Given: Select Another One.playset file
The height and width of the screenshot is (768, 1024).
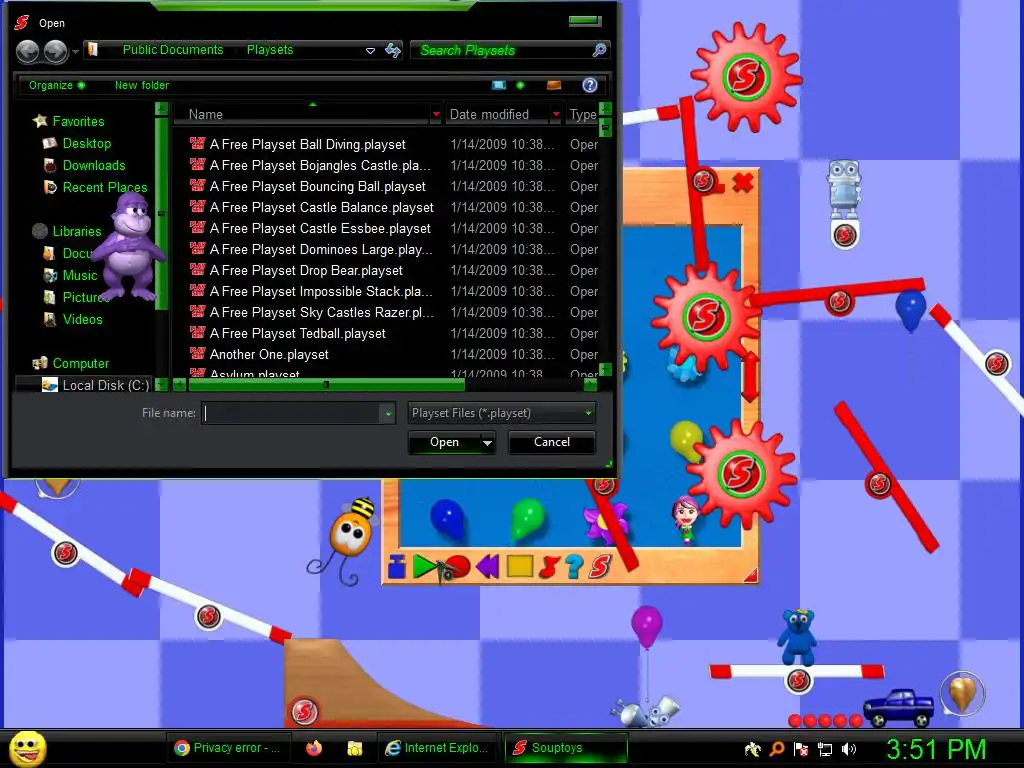Looking at the screenshot, I should tap(269, 354).
